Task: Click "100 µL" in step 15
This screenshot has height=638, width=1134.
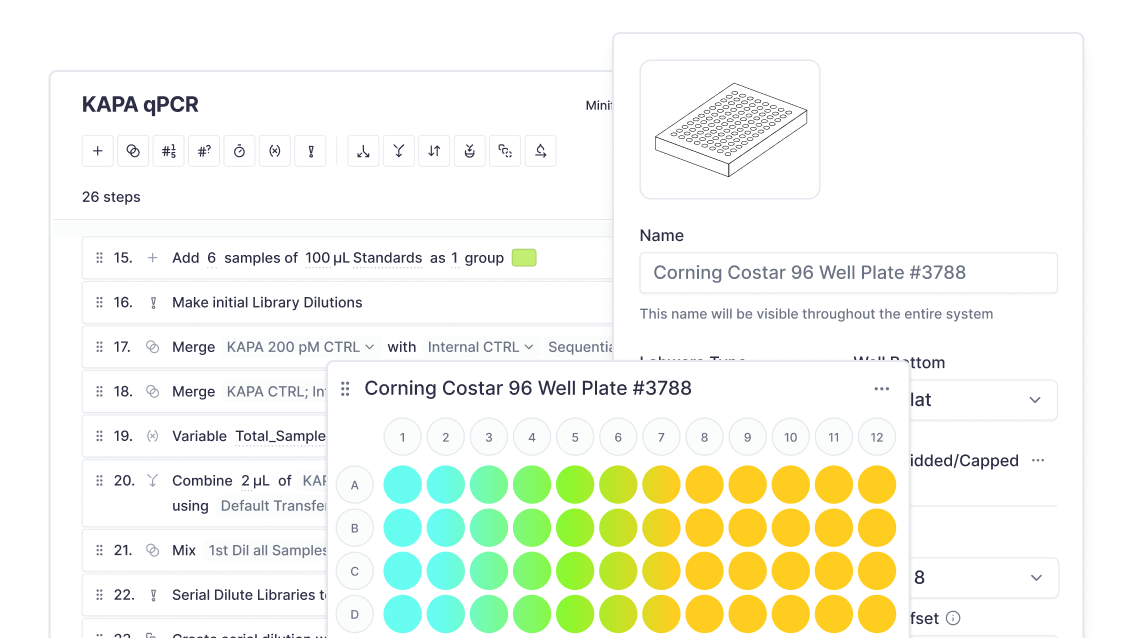Action: (328, 258)
